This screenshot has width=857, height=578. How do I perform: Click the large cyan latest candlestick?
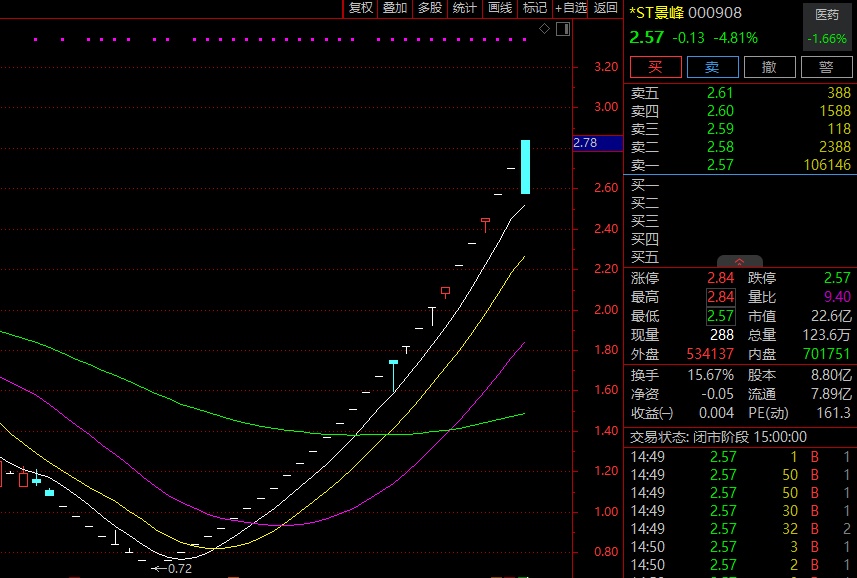coord(525,167)
